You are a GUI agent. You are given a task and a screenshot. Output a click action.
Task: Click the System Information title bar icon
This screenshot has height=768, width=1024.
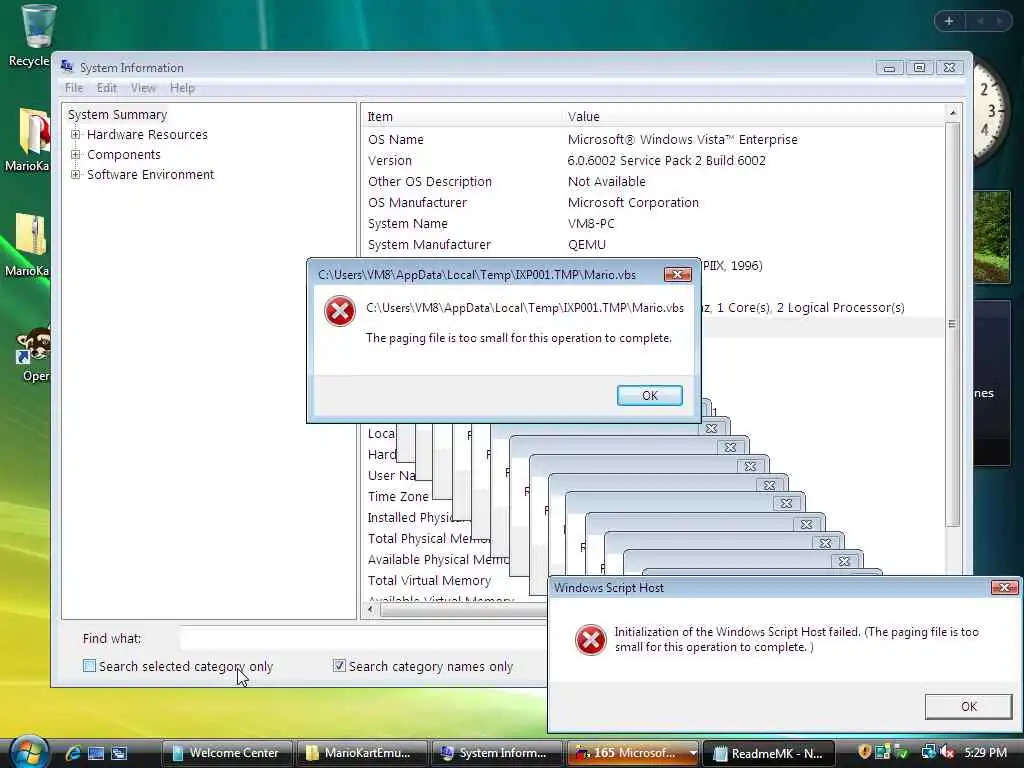67,66
